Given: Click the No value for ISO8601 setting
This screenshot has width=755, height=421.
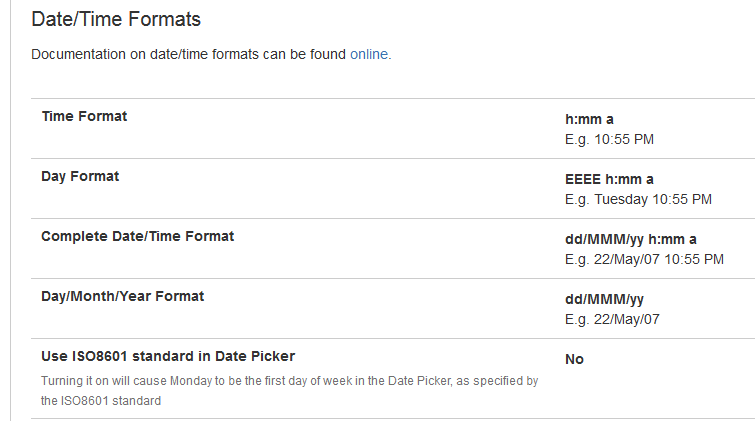Looking at the screenshot, I should click(x=574, y=359).
